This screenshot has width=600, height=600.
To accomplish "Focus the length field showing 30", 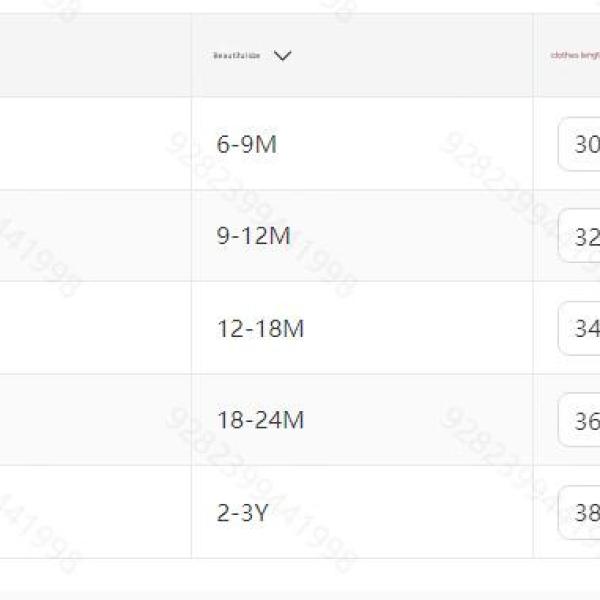I will pos(580,145).
